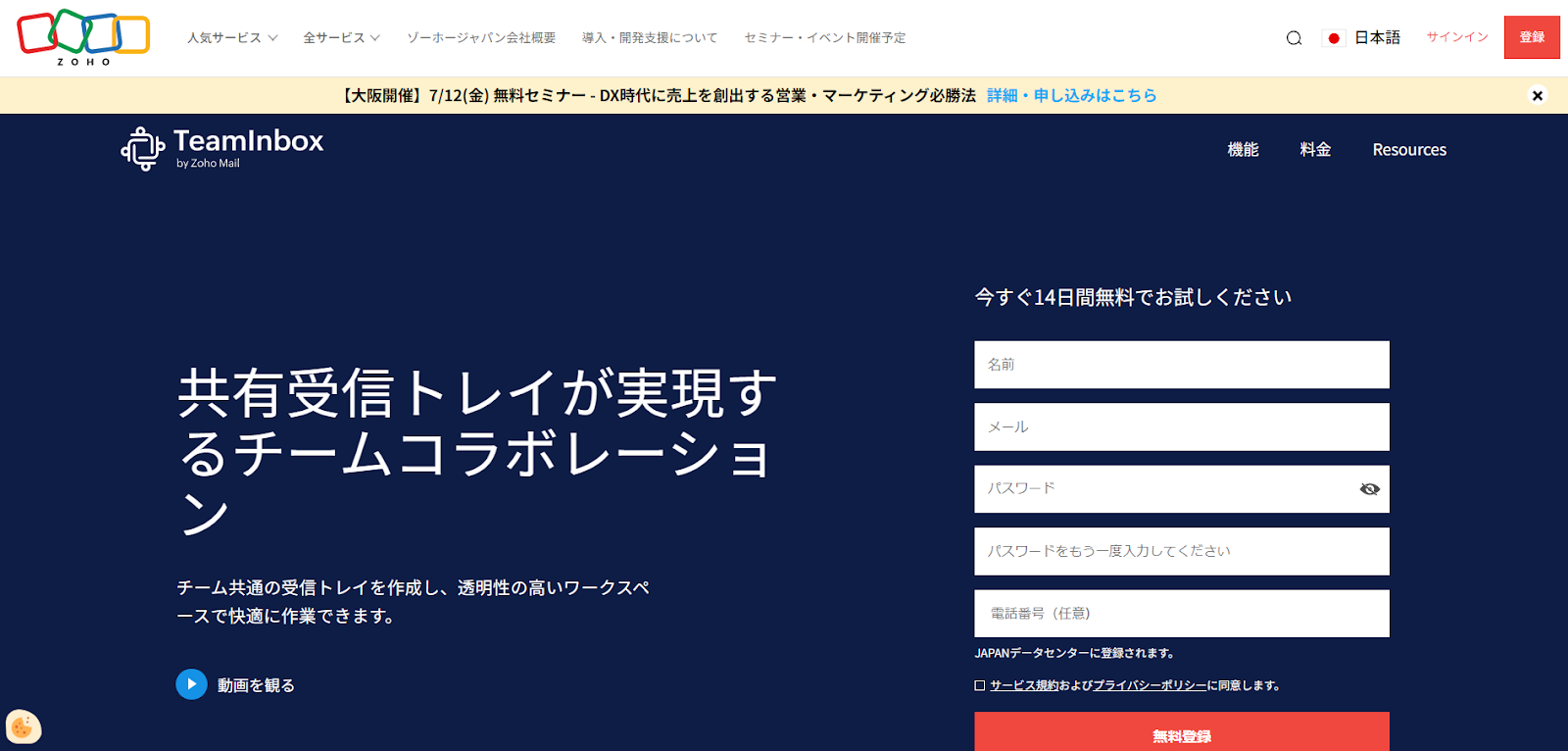This screenshot has width=1568, height=751.
Task: Expand the 全サービス dropdown
Action: pos(341,38)
